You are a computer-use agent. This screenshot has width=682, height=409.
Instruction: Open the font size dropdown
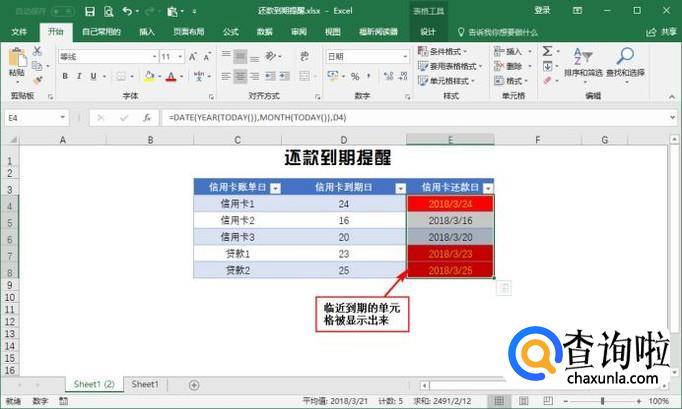point(180,57)
